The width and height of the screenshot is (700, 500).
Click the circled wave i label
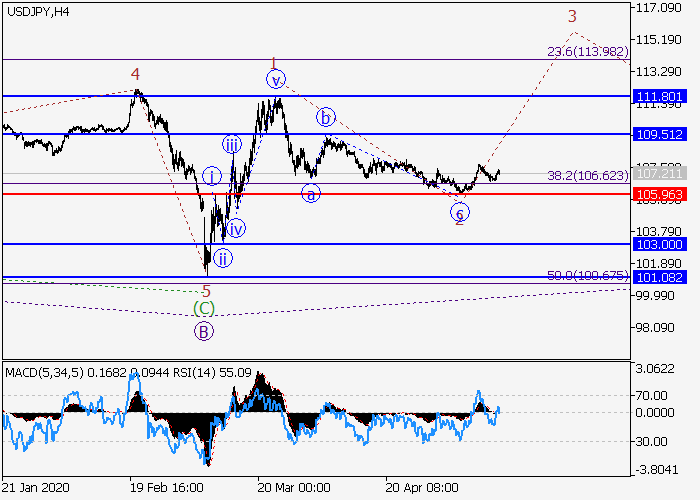pos(212,176)
